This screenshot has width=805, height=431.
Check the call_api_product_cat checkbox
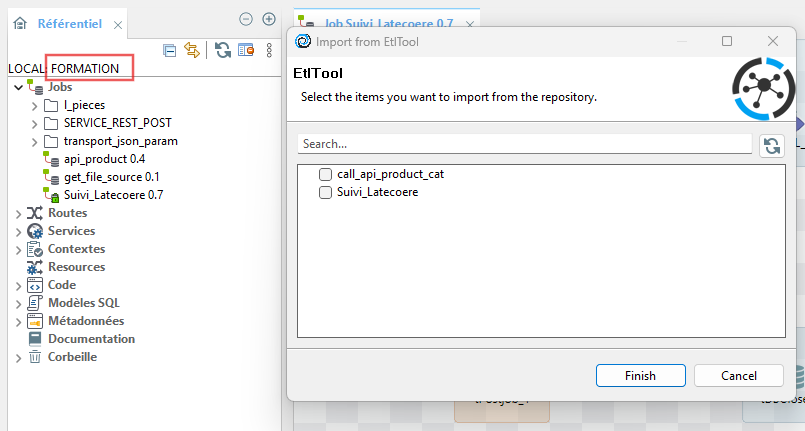pyautogui.click(x=325, y=174)
